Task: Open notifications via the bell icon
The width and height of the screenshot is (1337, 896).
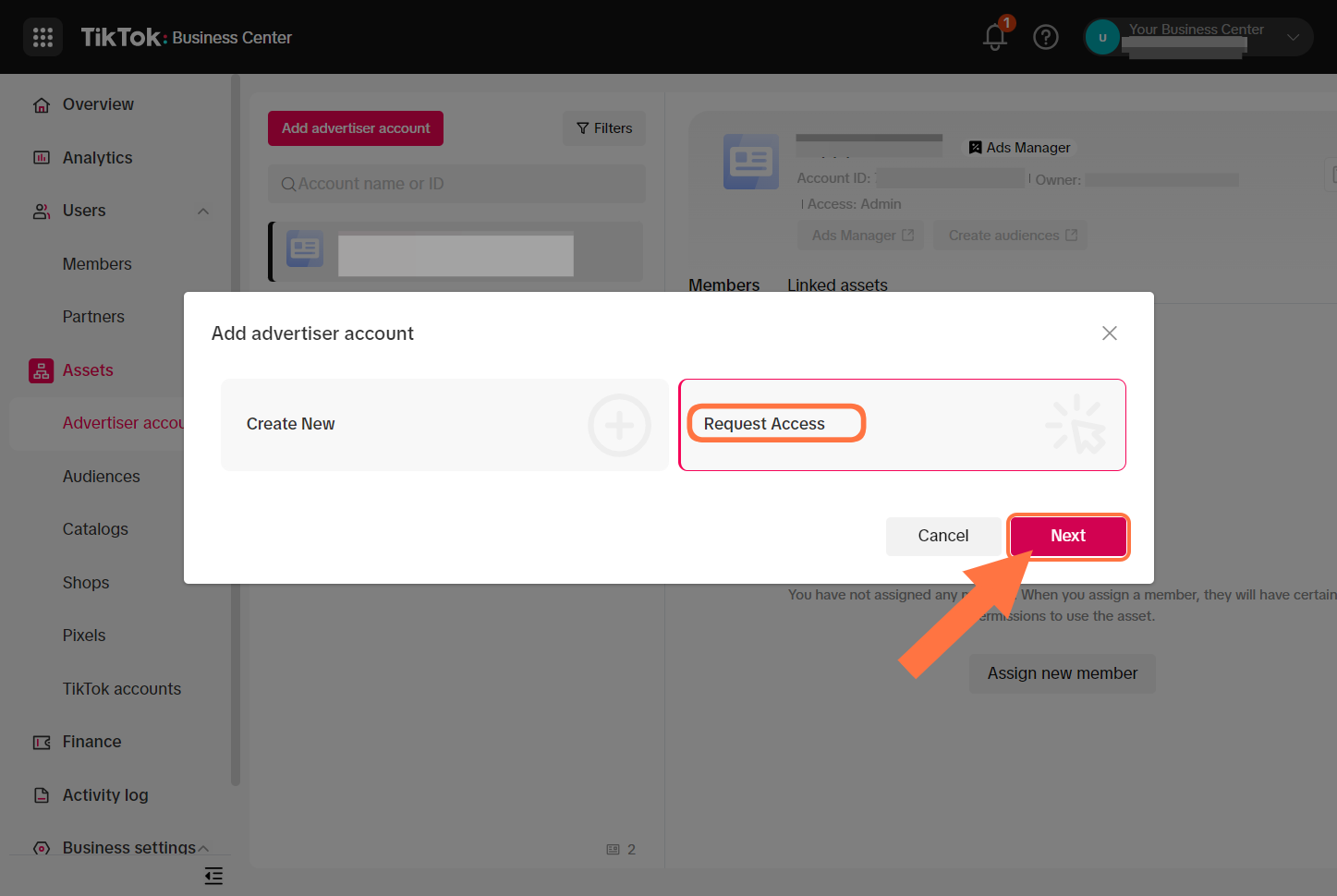Action: click(994, 37)
